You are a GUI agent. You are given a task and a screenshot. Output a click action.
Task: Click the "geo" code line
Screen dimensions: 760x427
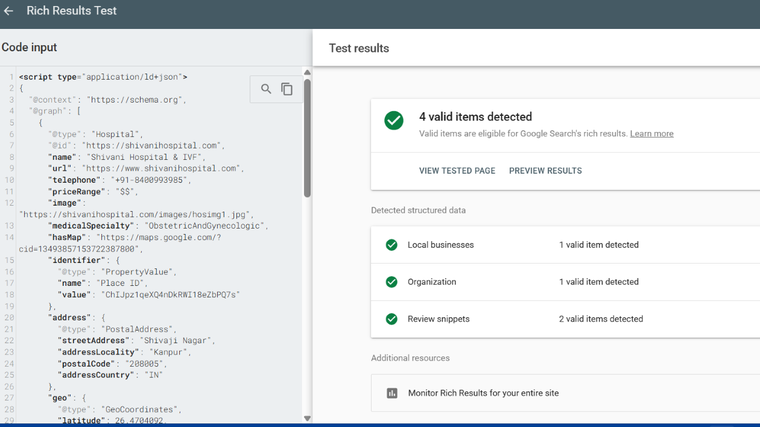click(x=67, y=398)
